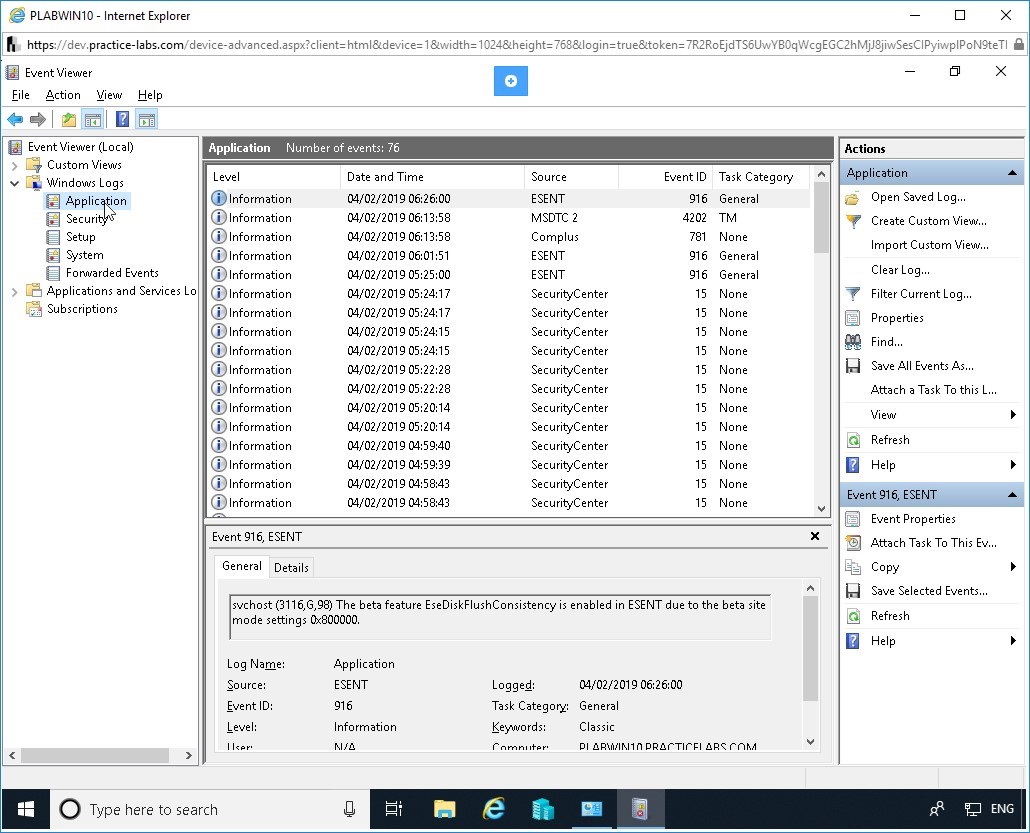Click event list scrollbar down arrow
This screenshot has width=1030, height=833.
coord(821,508)
